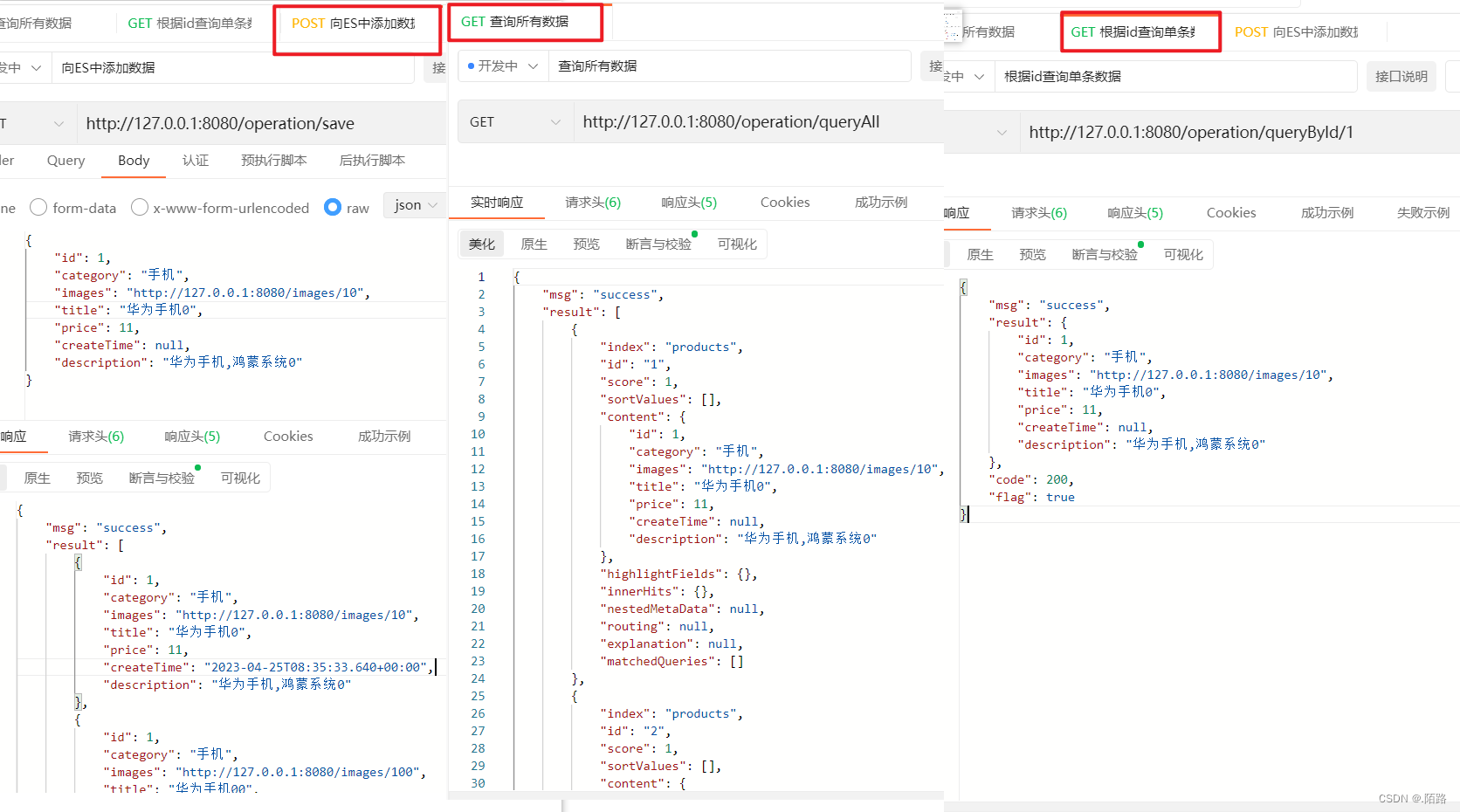1460x812 pixels.
Task: Open 断言与校验 in save request response
Action: pos(162,478)
